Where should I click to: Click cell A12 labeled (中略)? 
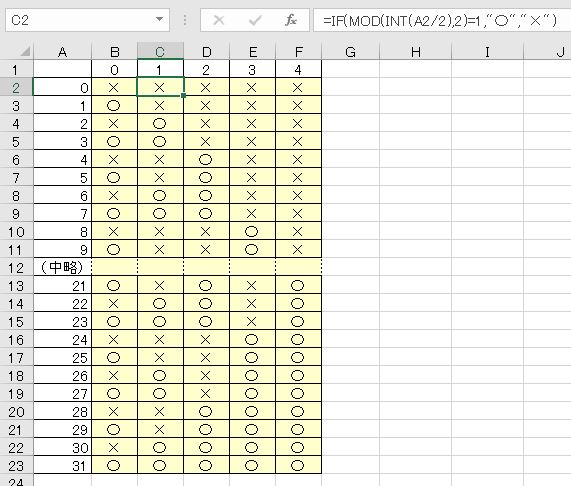[x=62, y=268]
